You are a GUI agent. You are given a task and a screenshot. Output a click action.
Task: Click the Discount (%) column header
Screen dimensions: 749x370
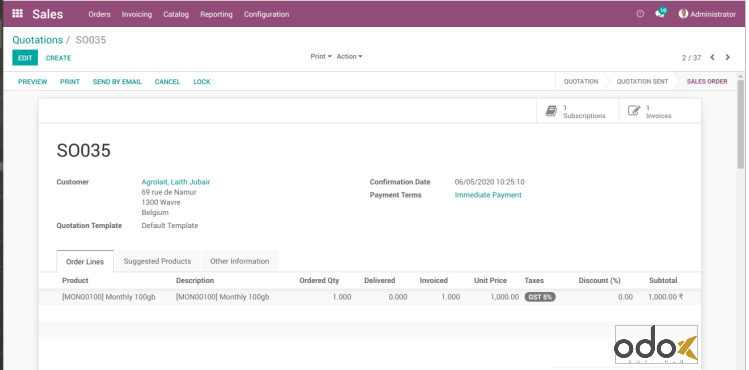(599, 280)
